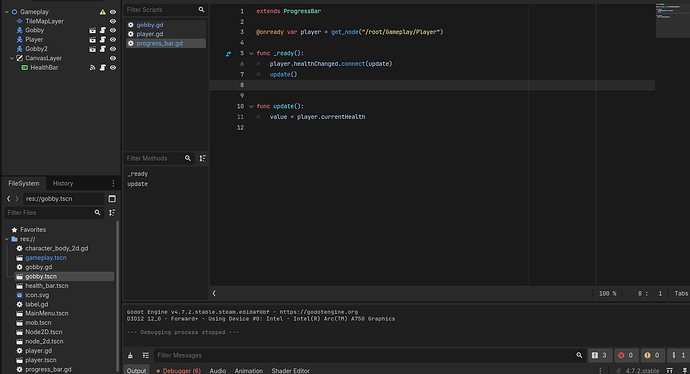Select health_bar.tscn file

tap(47, 286)
